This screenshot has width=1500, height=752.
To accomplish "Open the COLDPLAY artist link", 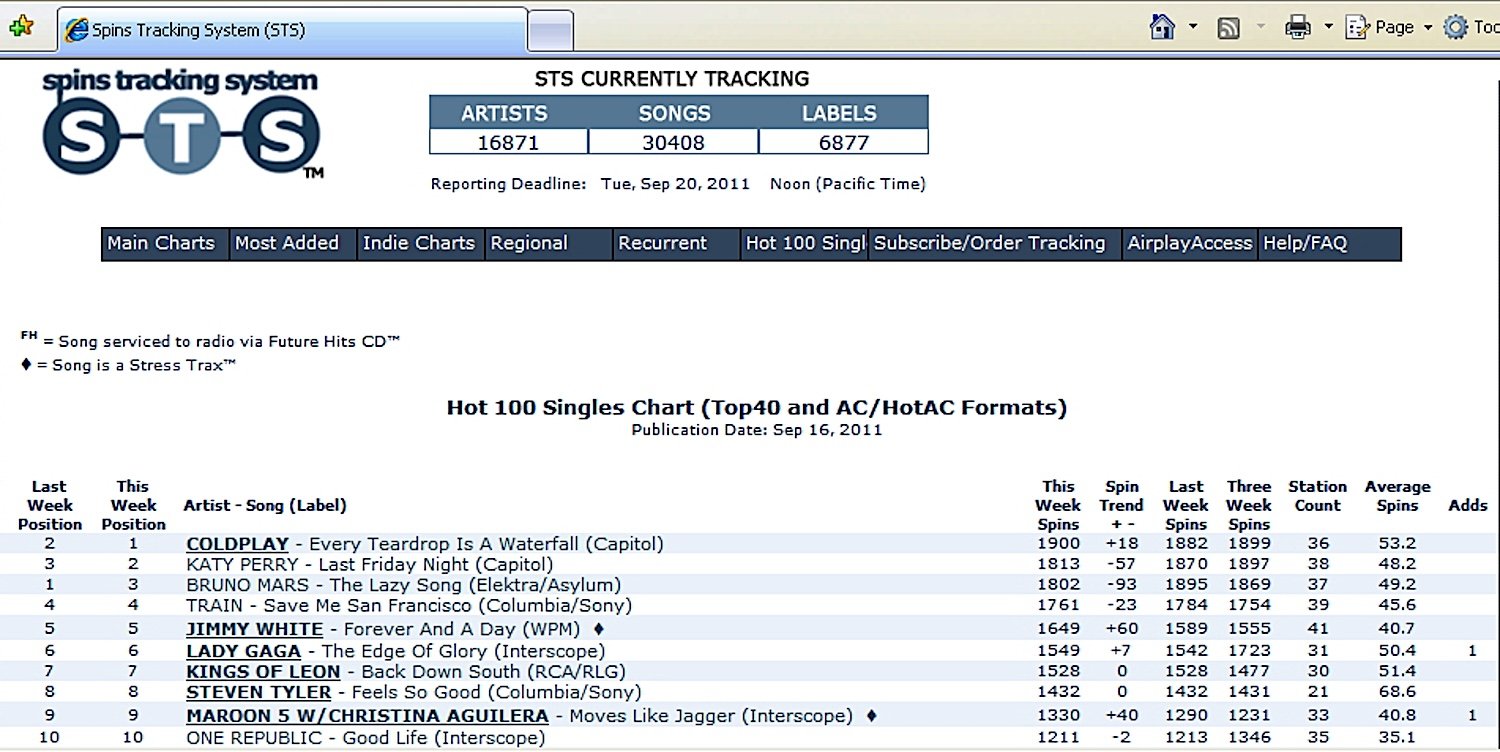I will 237,544.
